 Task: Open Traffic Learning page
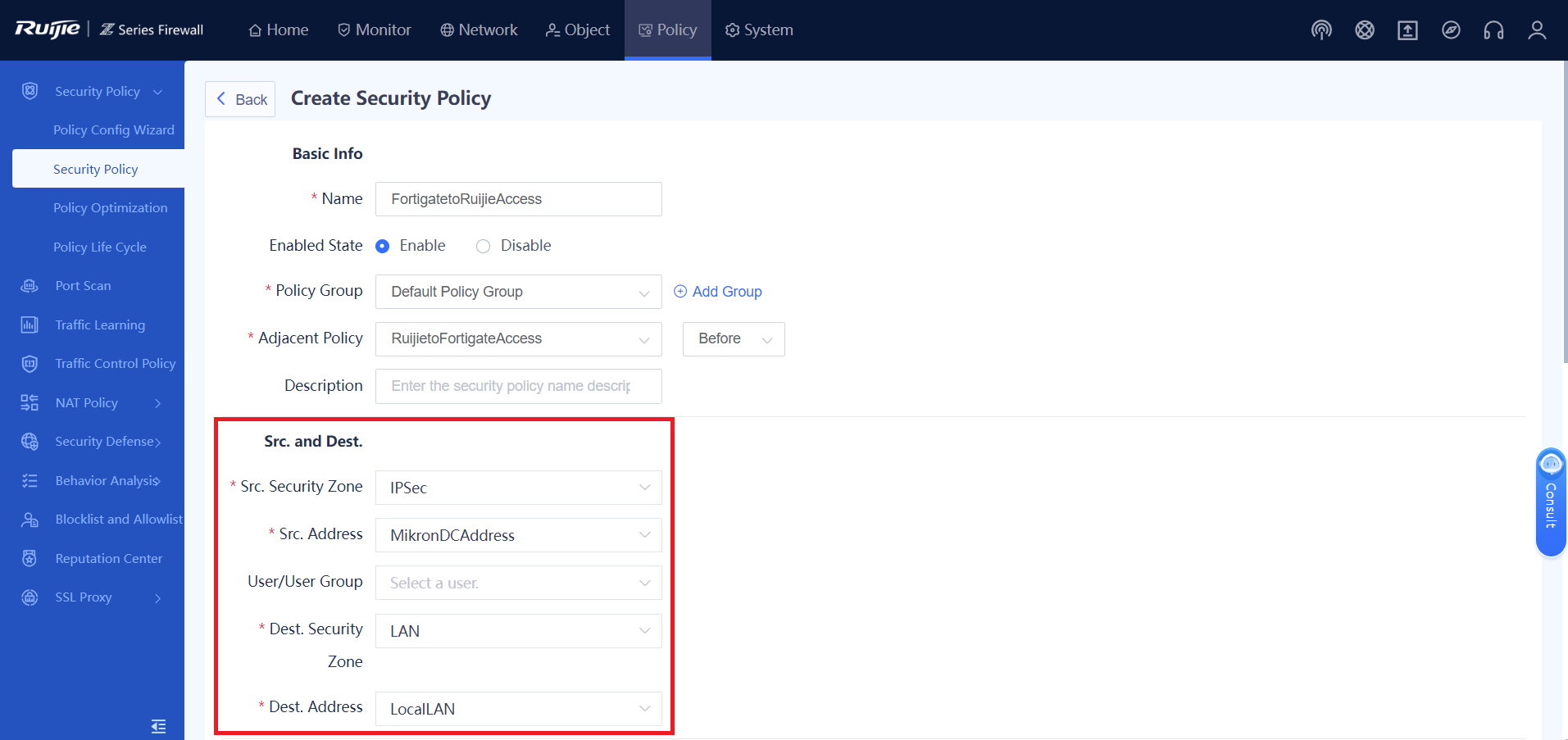[100, 325]
